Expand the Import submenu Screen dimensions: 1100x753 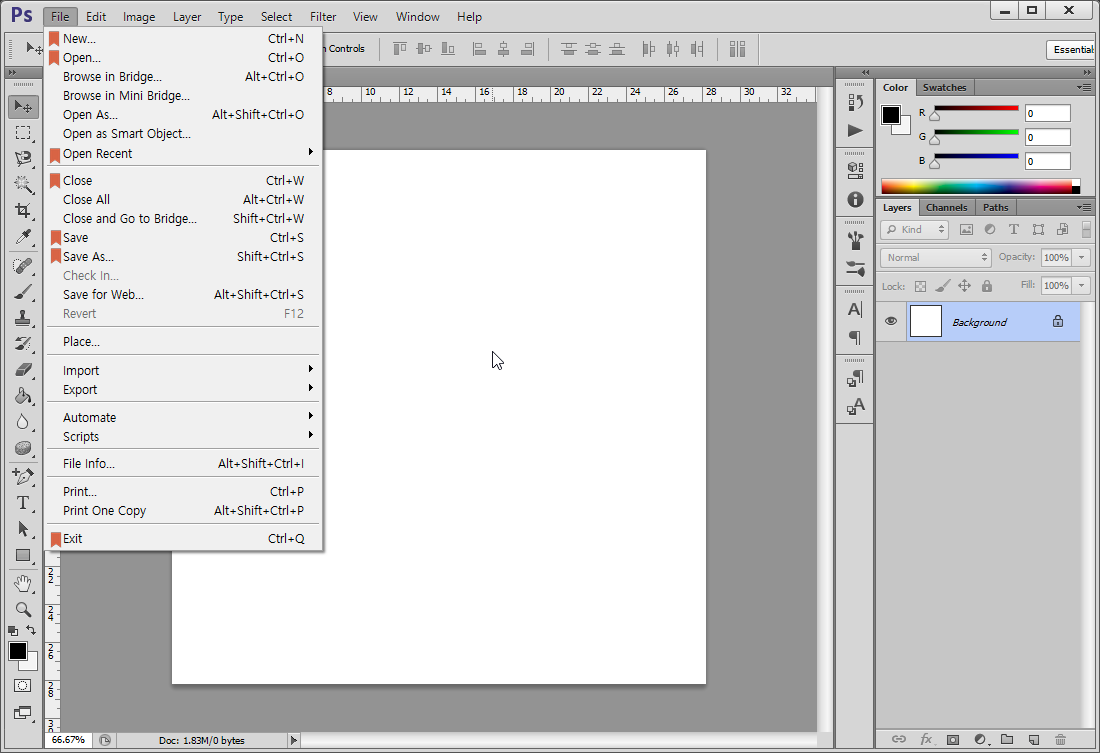pyautogui.click(x=184, y=371)
